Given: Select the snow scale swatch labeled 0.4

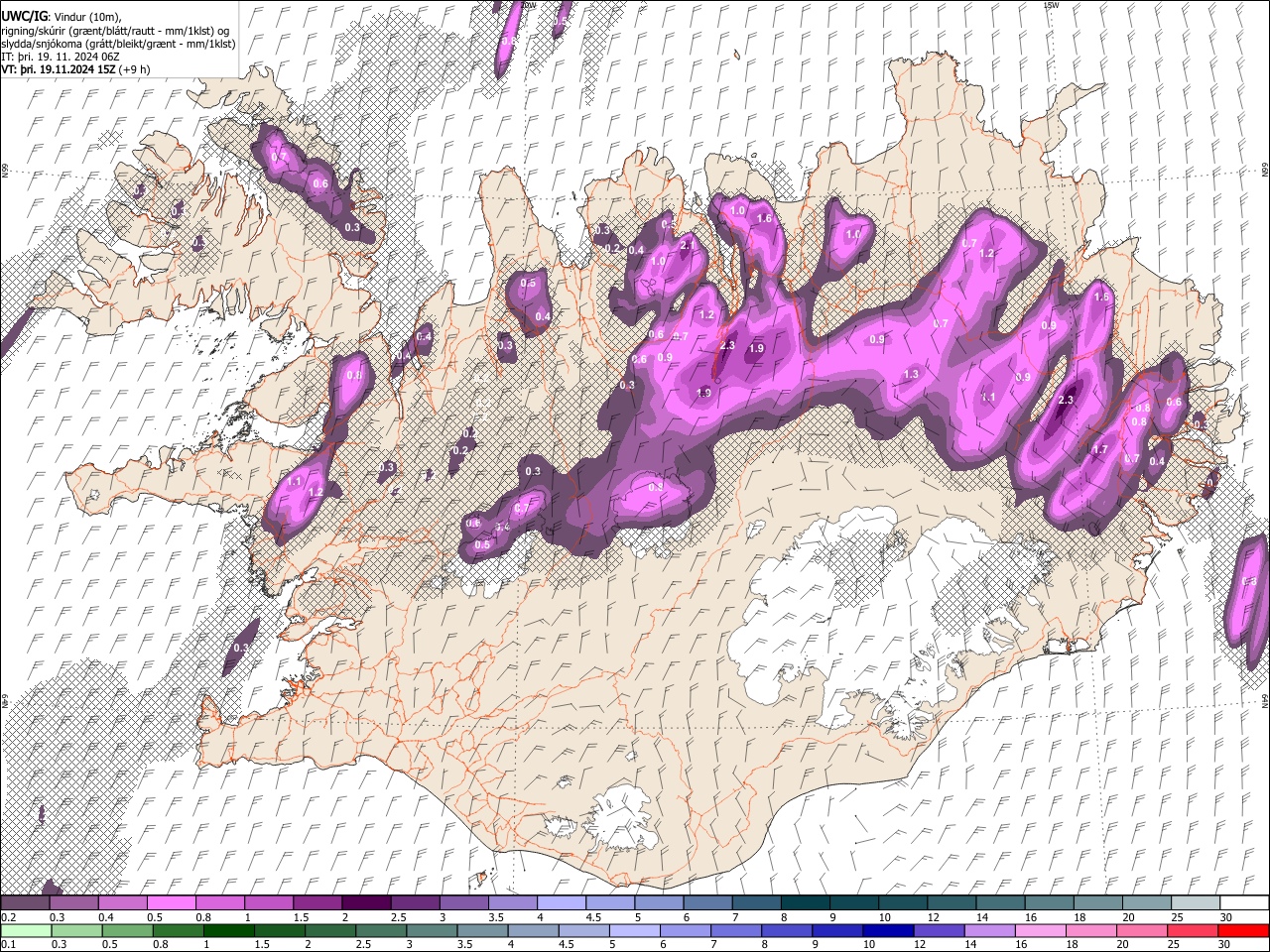Looking at the screenshot, I should pyautogui.click(x=122, y=902).
